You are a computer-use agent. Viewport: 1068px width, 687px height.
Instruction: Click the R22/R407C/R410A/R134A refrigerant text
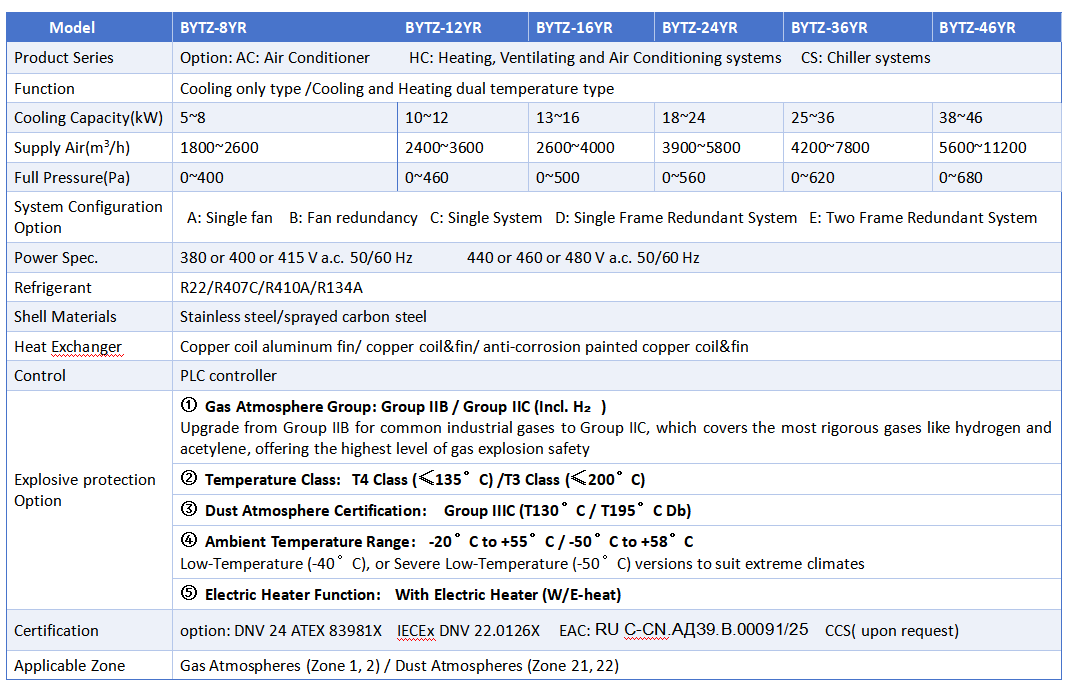pos(271,288)
